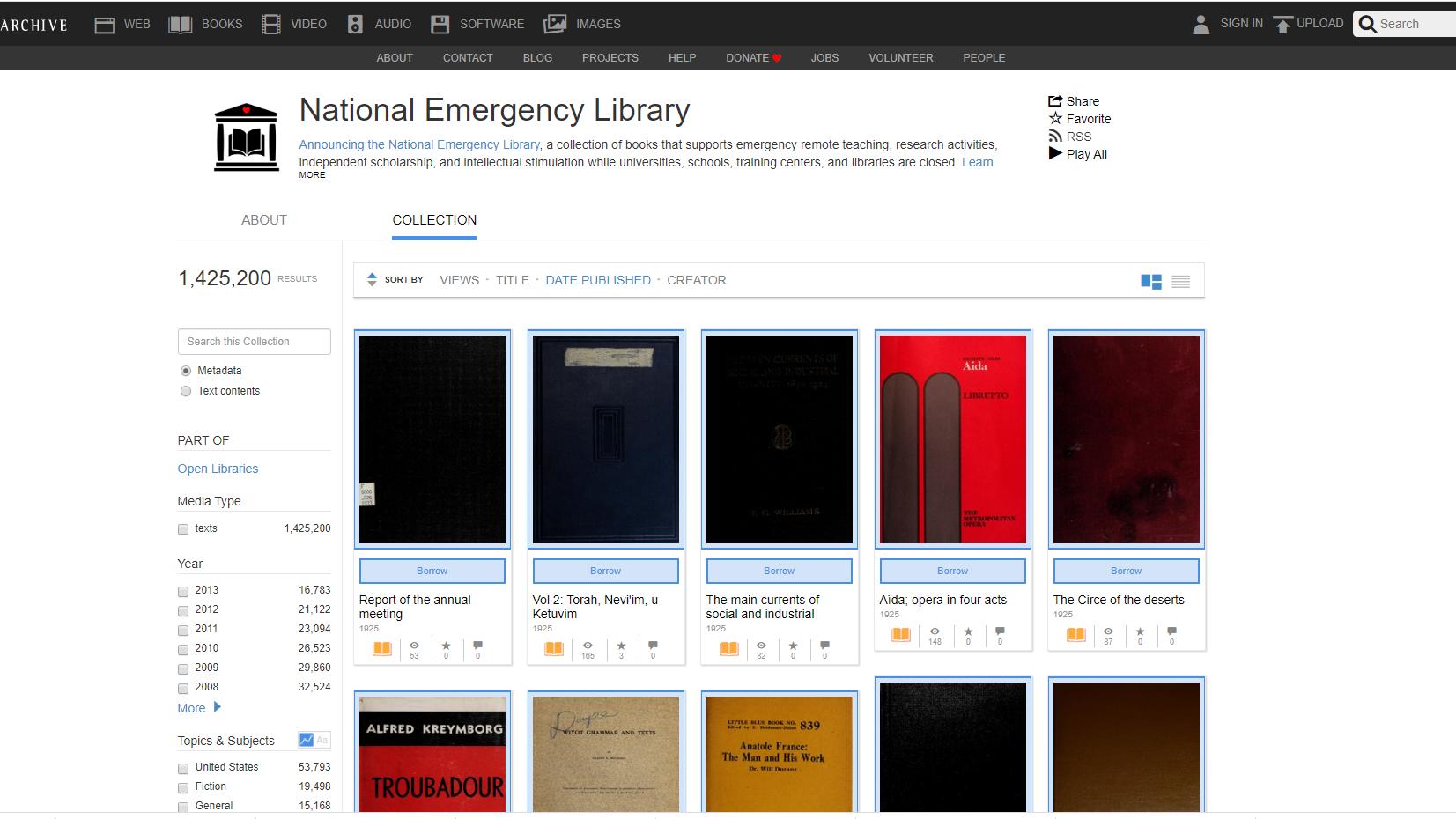Screen dimensions: 1456x819
Task: Check the 2009 year filter
Action: [183, 668]
